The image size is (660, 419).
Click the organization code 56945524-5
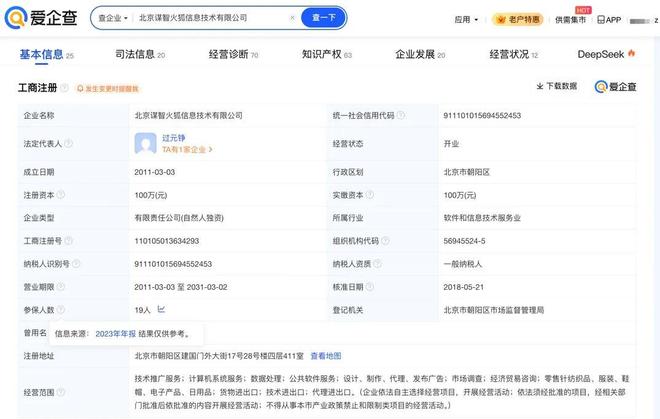click(x=464, y=241)
